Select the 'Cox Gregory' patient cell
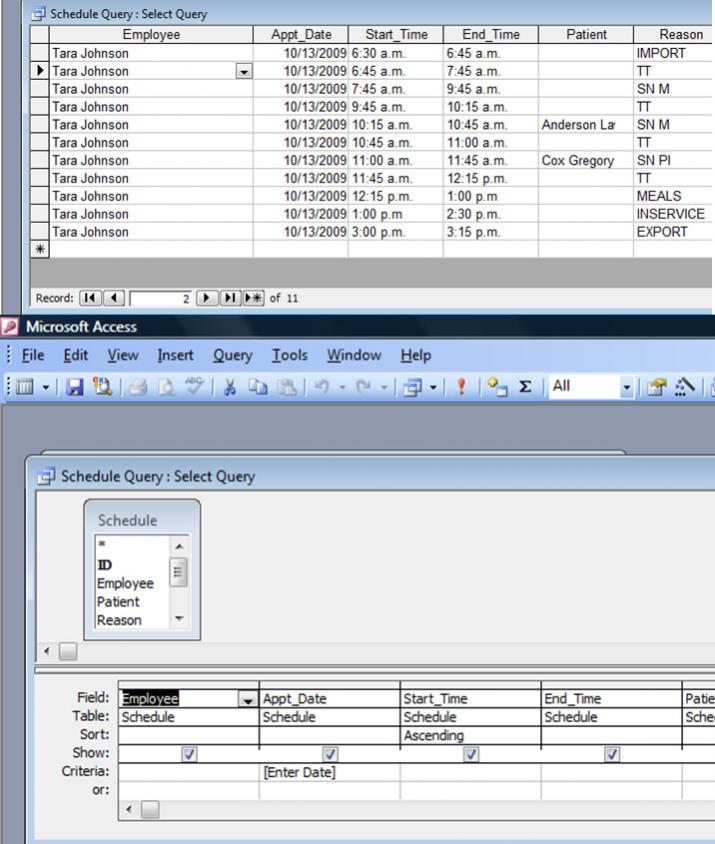Image resolution: width=715 pixels, height=844 pixels. [586, 160]
